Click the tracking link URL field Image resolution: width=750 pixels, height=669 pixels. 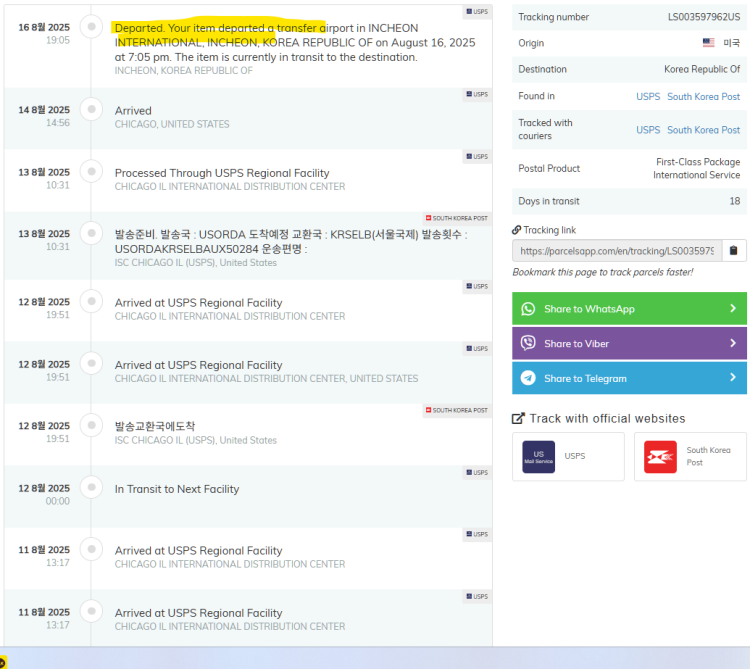tap(617, 251)
